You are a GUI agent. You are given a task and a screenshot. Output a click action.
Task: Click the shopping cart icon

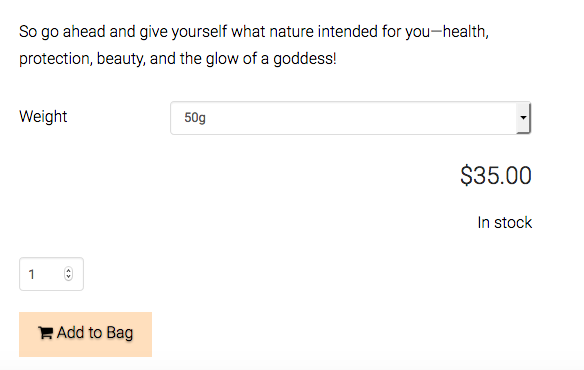[x=45, y=333]
